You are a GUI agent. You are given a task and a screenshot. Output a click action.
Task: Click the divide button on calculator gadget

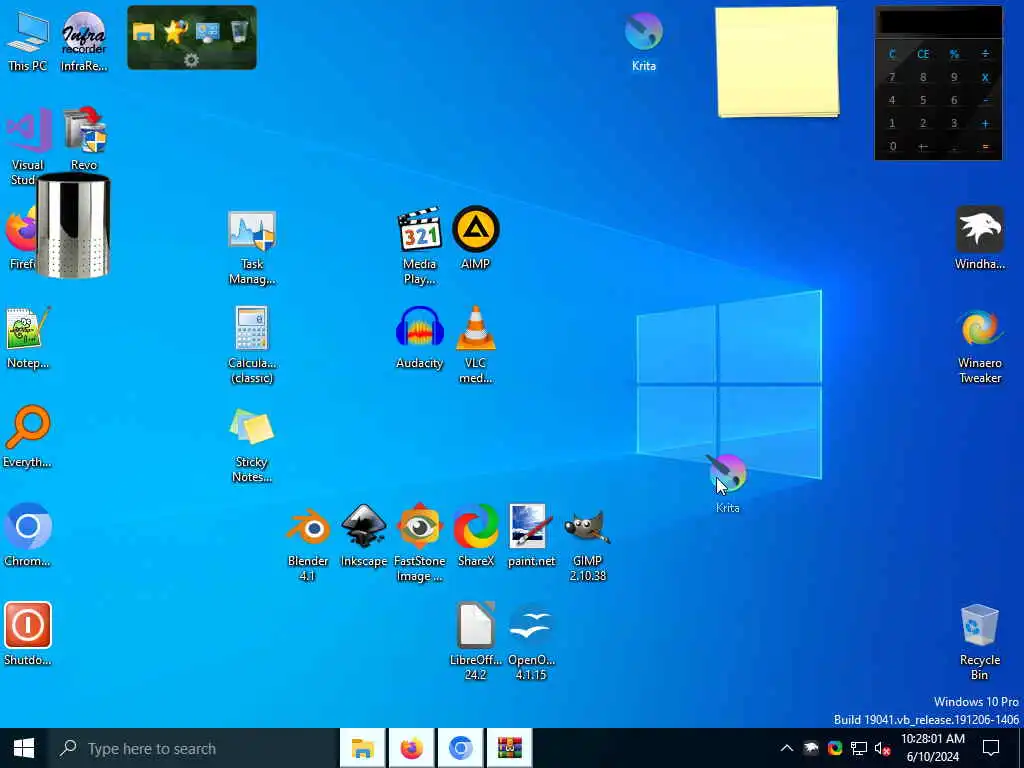(985, 54)
